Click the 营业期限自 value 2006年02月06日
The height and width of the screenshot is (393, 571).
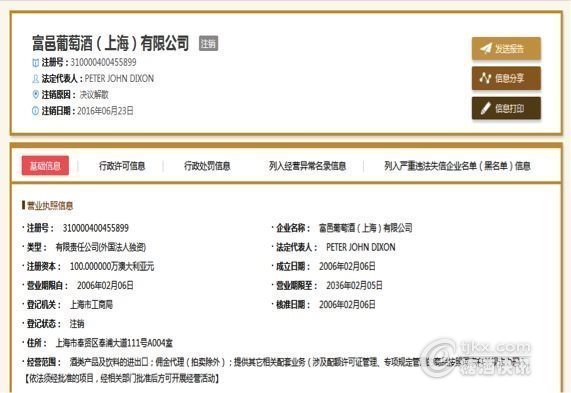[x=105, y=286]
